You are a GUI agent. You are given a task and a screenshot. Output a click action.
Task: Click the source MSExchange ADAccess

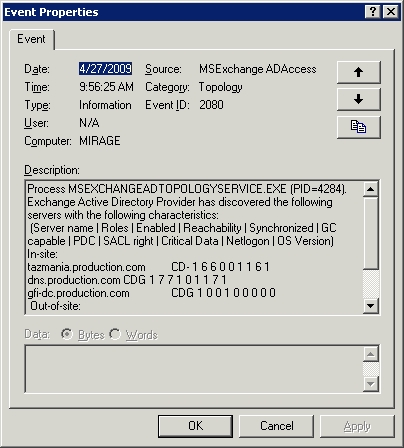(258, 69)
